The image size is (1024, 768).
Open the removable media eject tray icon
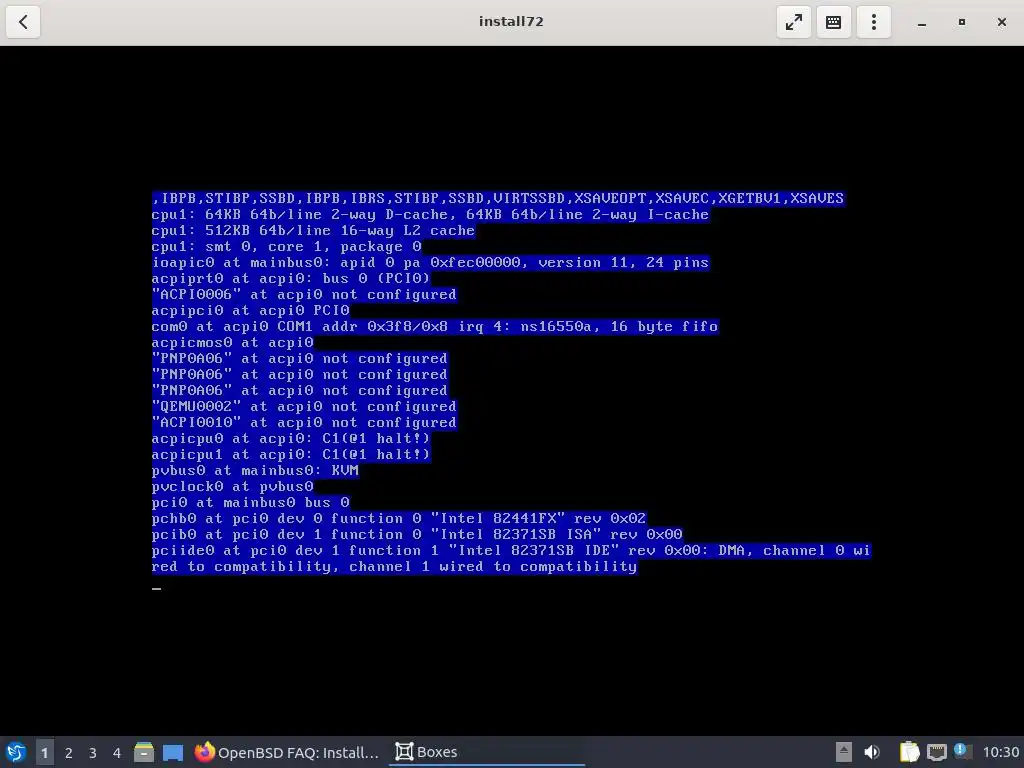[x=844, y=752]
